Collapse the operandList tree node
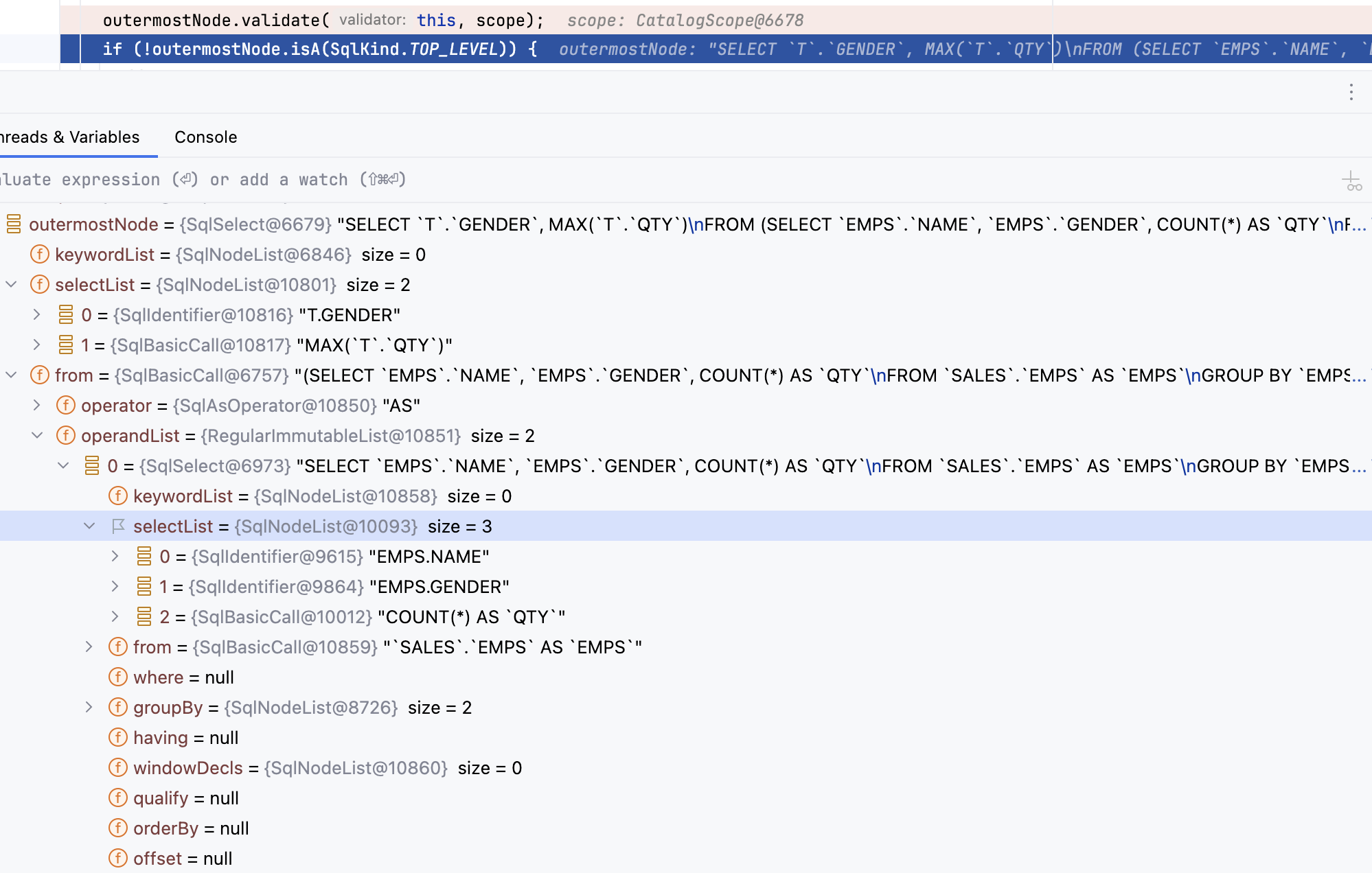This screenshot has width=1372, height=873. (37, 436)
